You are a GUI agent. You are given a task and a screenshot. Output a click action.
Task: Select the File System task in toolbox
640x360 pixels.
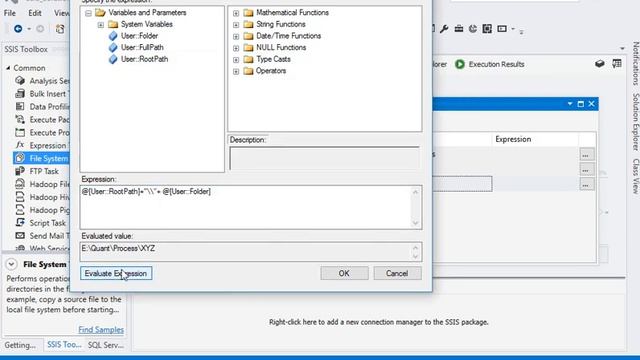click(x=42, y=158)
